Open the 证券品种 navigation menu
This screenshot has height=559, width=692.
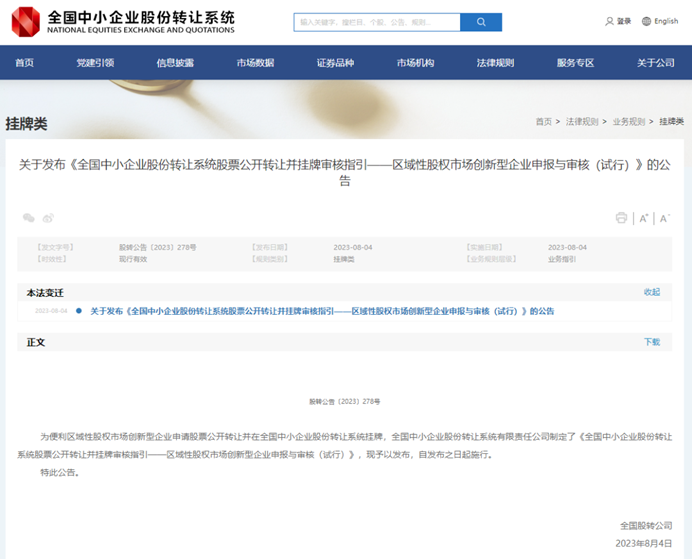pyautogui.click(x=335, y=63)
